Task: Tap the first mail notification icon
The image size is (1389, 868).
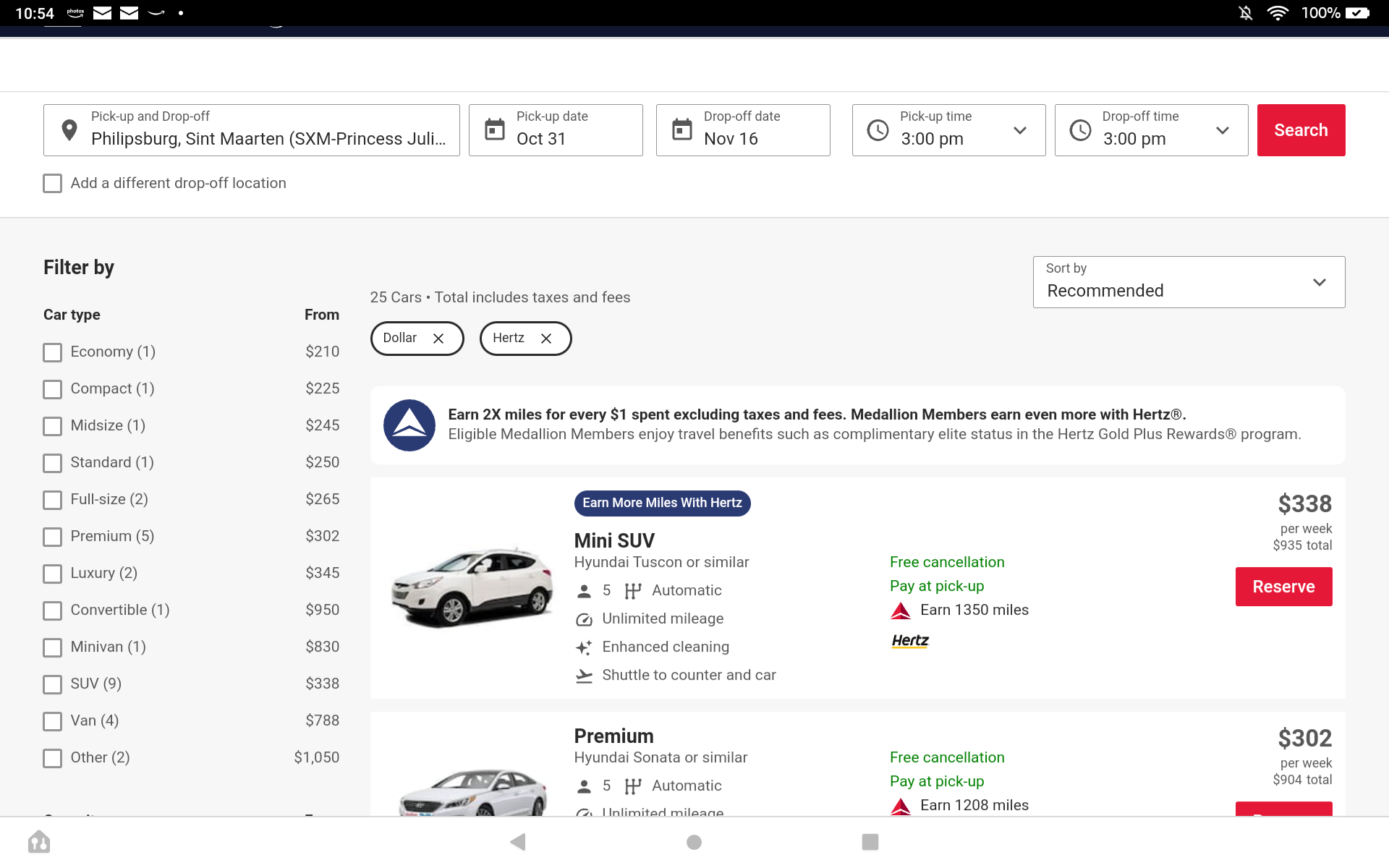Action: point(103,13)
